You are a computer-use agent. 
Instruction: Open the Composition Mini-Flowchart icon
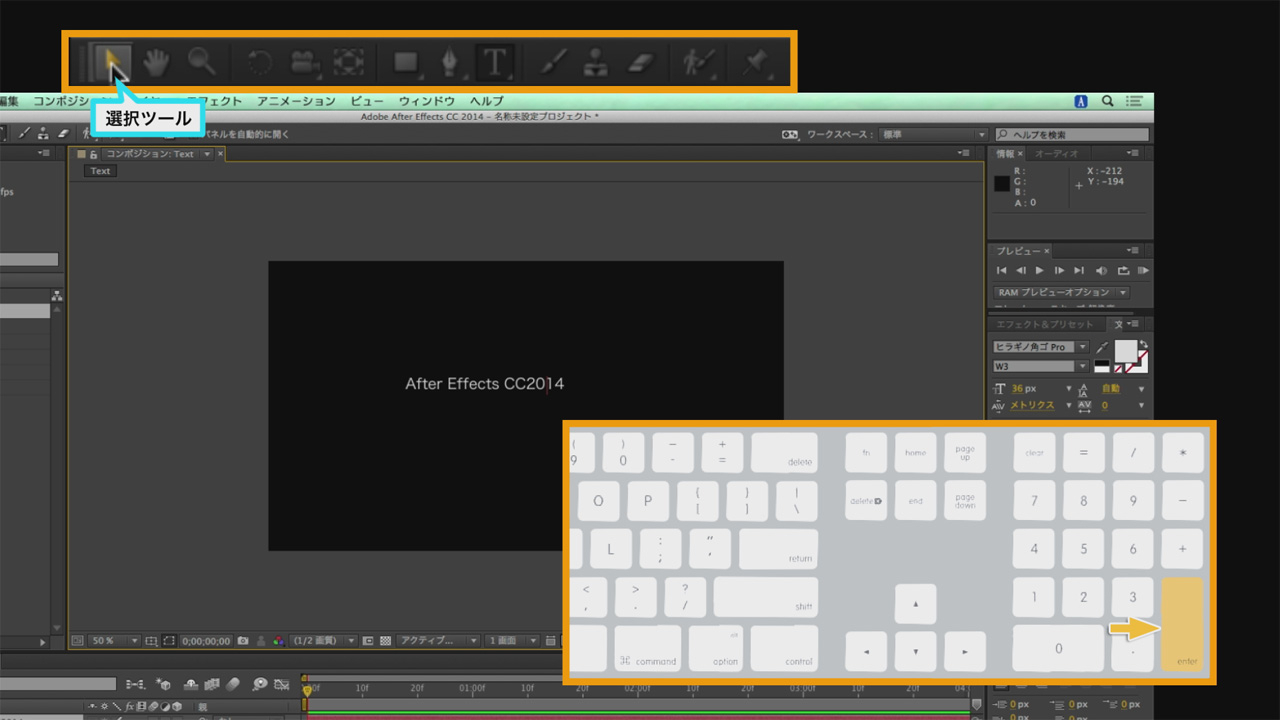coord(133,685)
